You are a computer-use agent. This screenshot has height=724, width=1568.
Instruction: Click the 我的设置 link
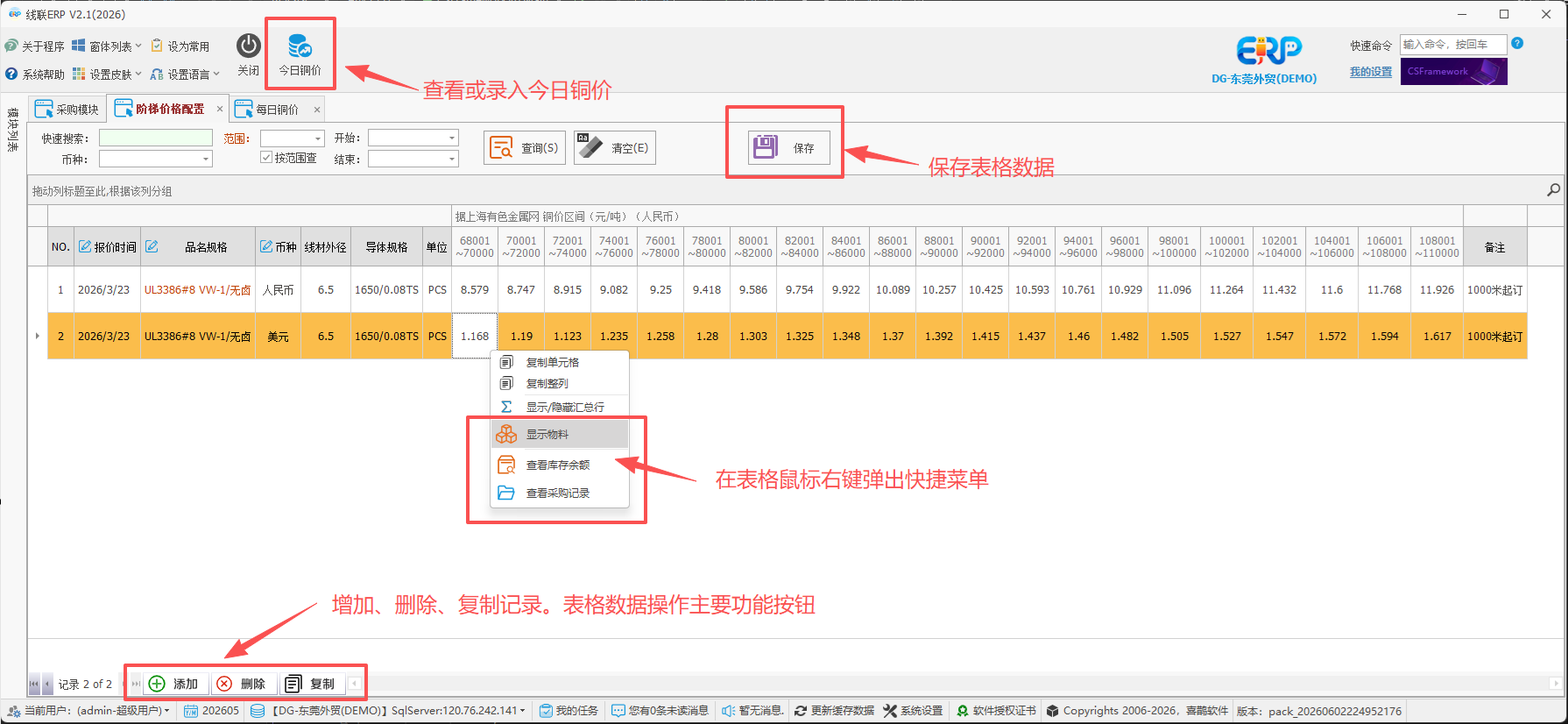[1371, 72]
